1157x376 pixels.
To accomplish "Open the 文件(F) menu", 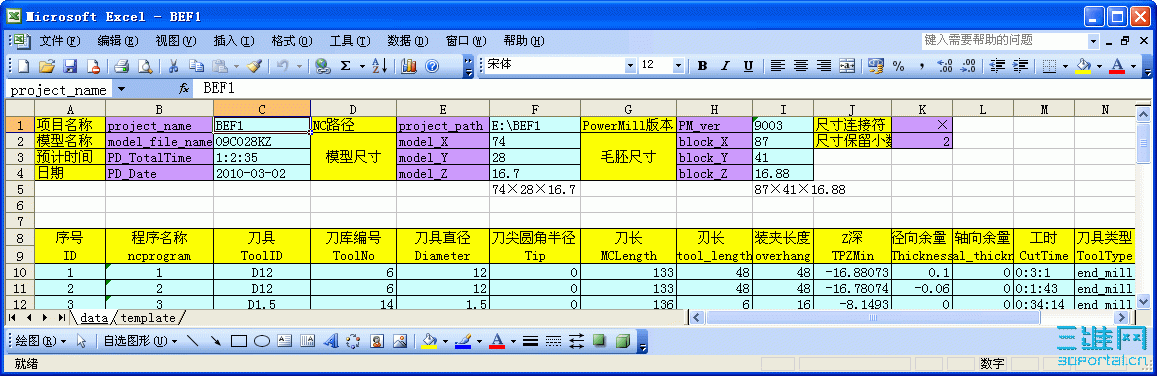I will (x=60, y=41).
